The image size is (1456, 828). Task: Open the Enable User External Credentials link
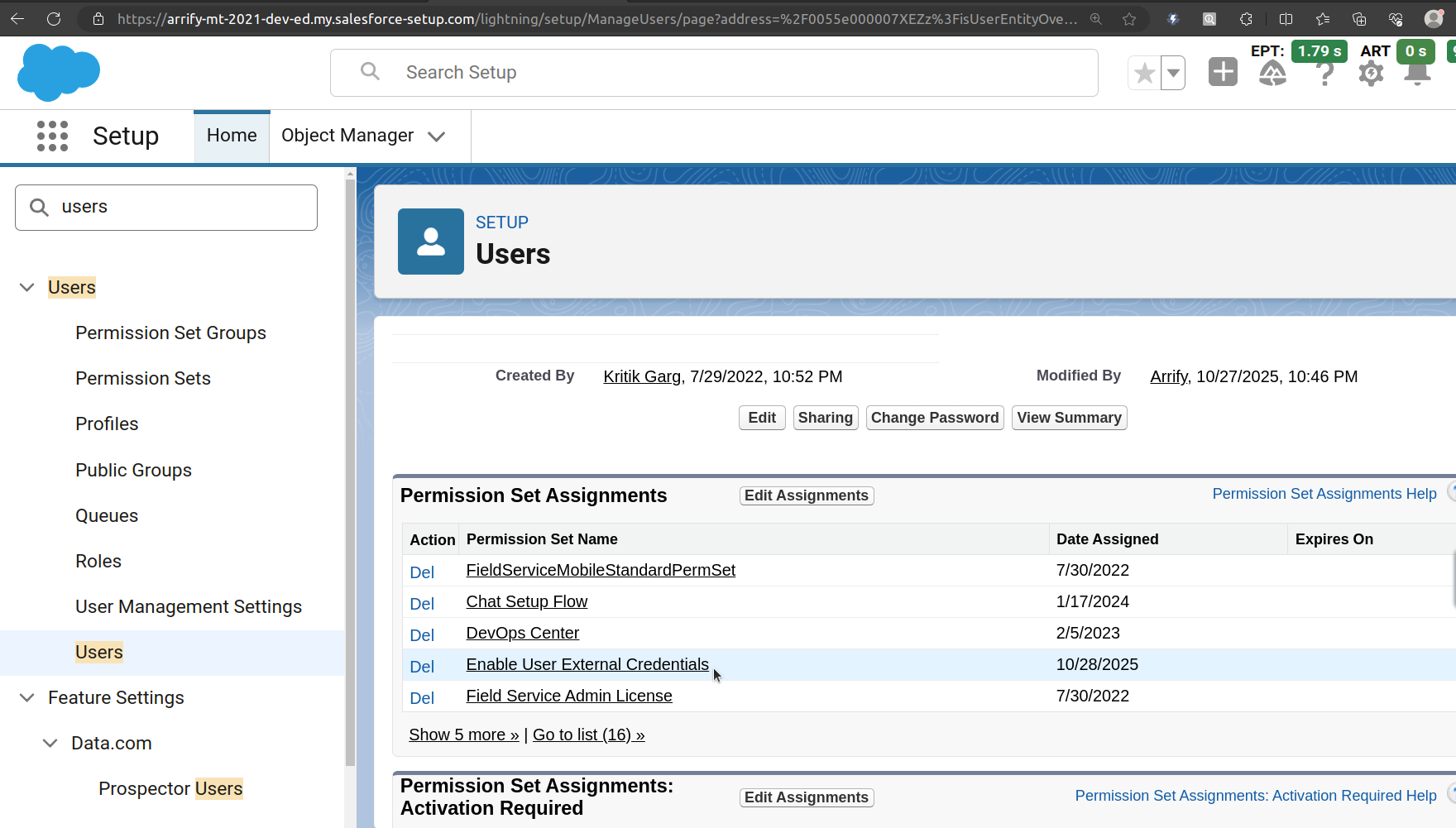pos(587,664)
